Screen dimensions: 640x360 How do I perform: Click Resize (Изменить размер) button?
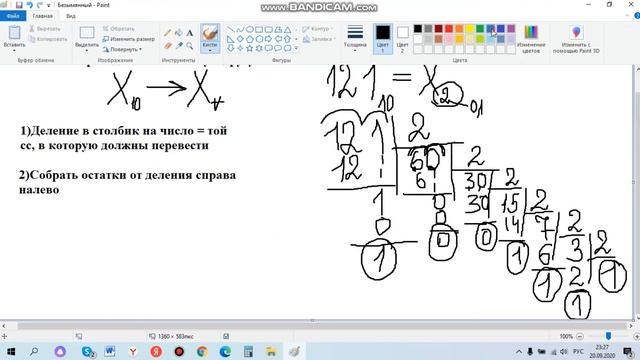click(129, 39)
